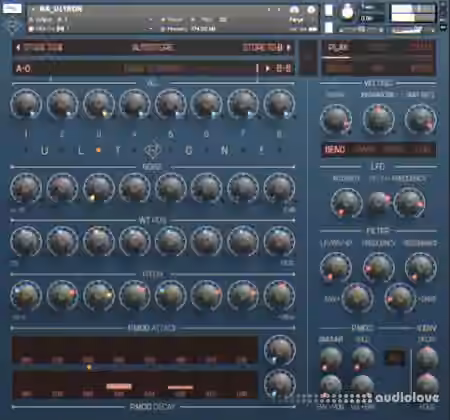This screenshot has height=420, width=450.
Task: Click the yellow marker in FMOD attack lane
Action: tap(89, 367)
